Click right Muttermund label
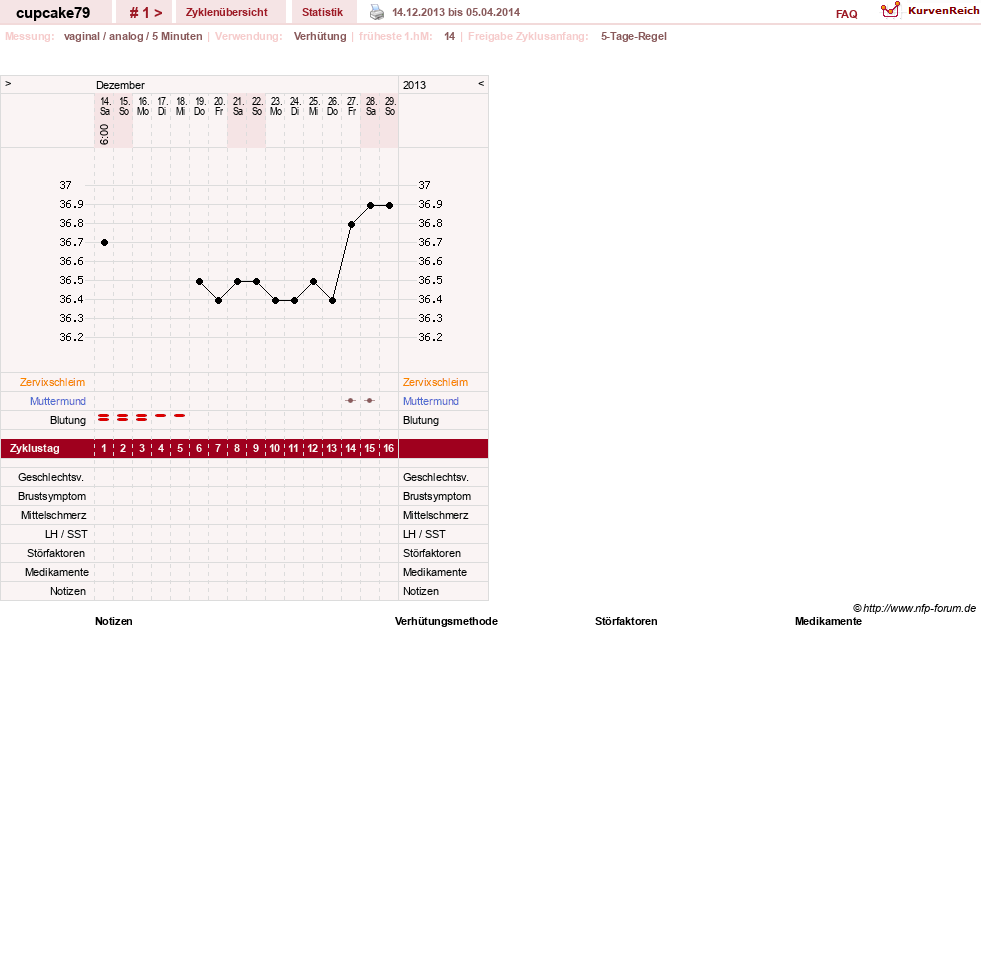The width and height of the screenshot is (981, 960). coord(430,401)
